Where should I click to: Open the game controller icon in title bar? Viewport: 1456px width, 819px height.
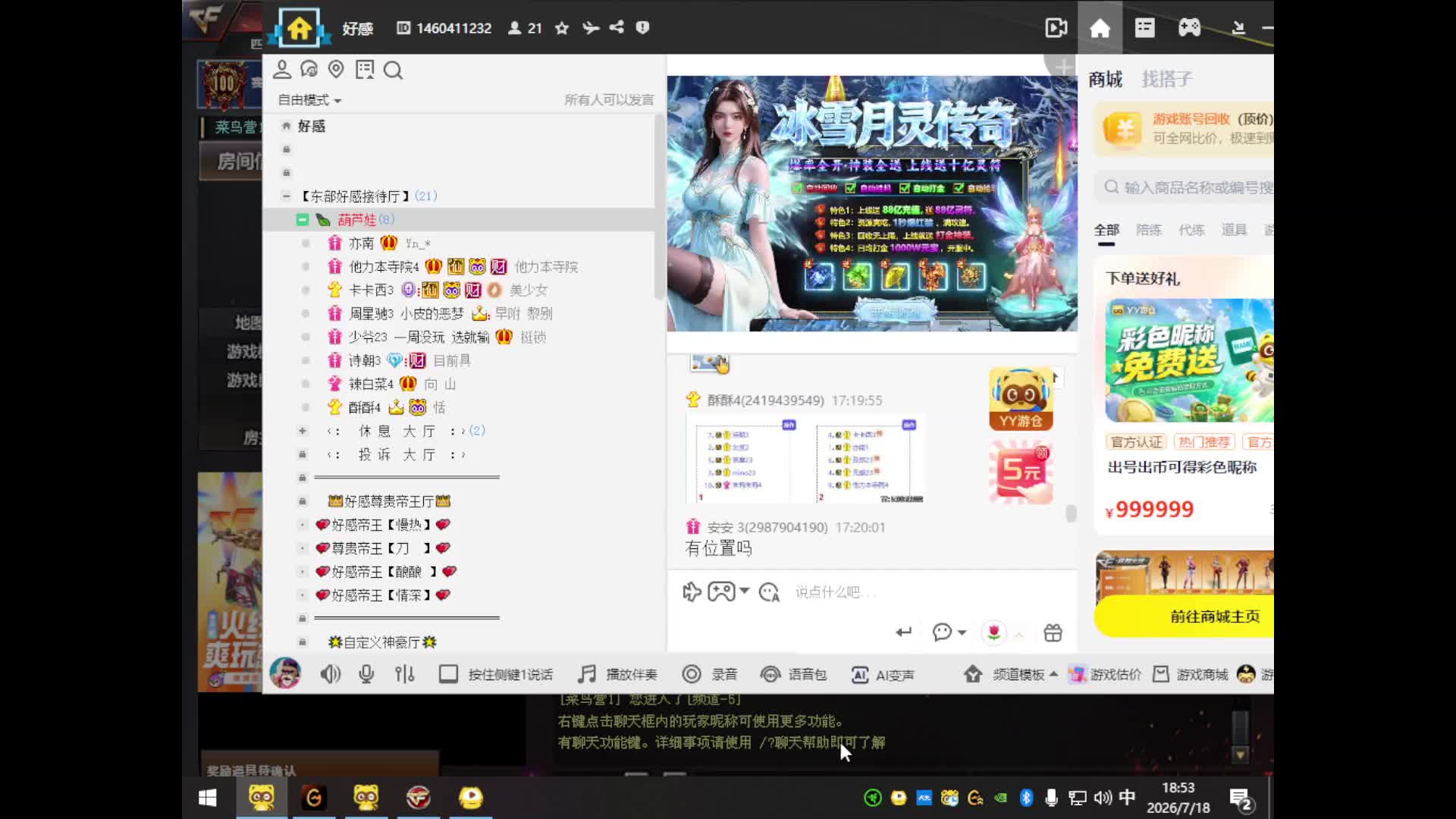point(1189,28)
